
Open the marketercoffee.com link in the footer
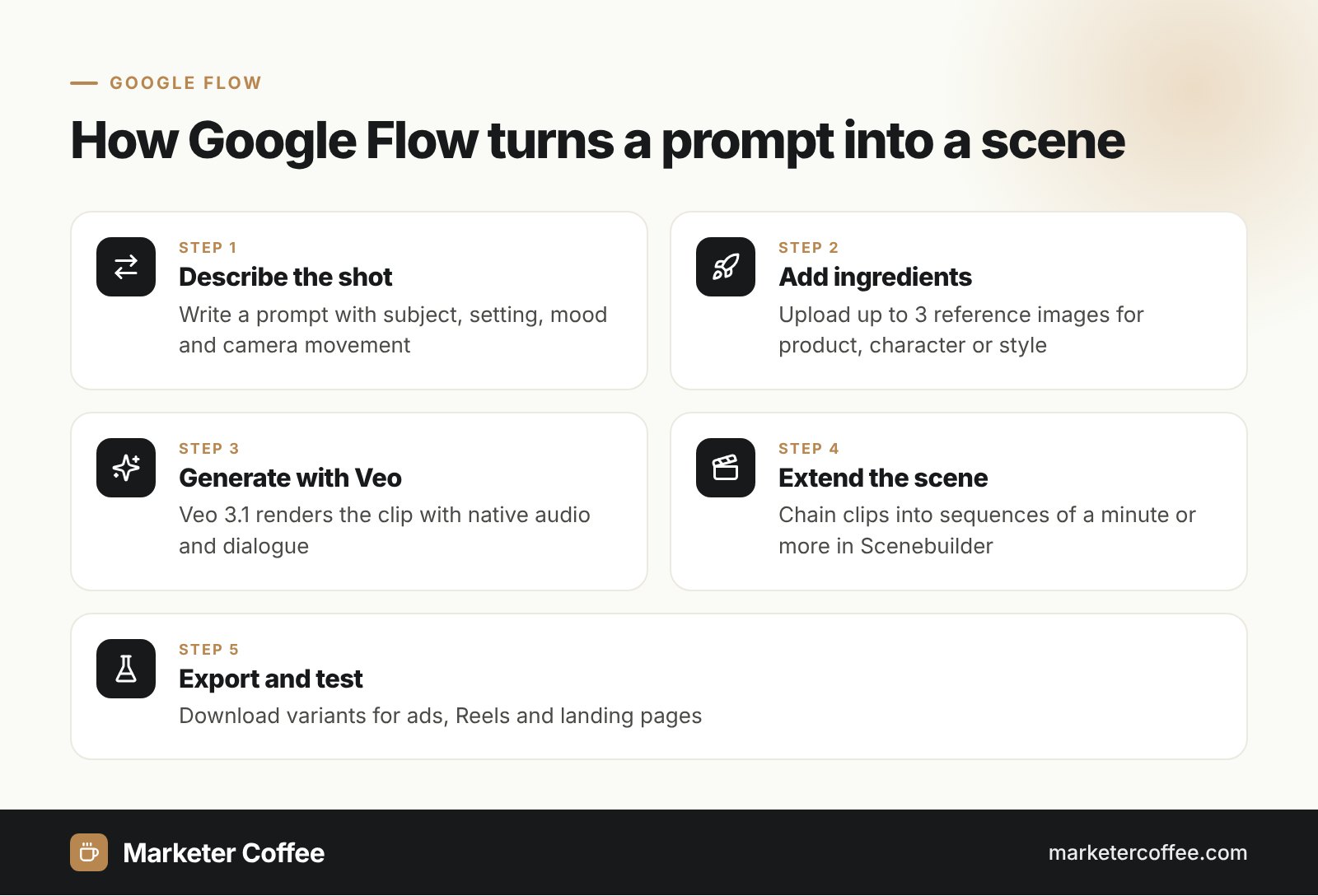[x=1147, y=852]
